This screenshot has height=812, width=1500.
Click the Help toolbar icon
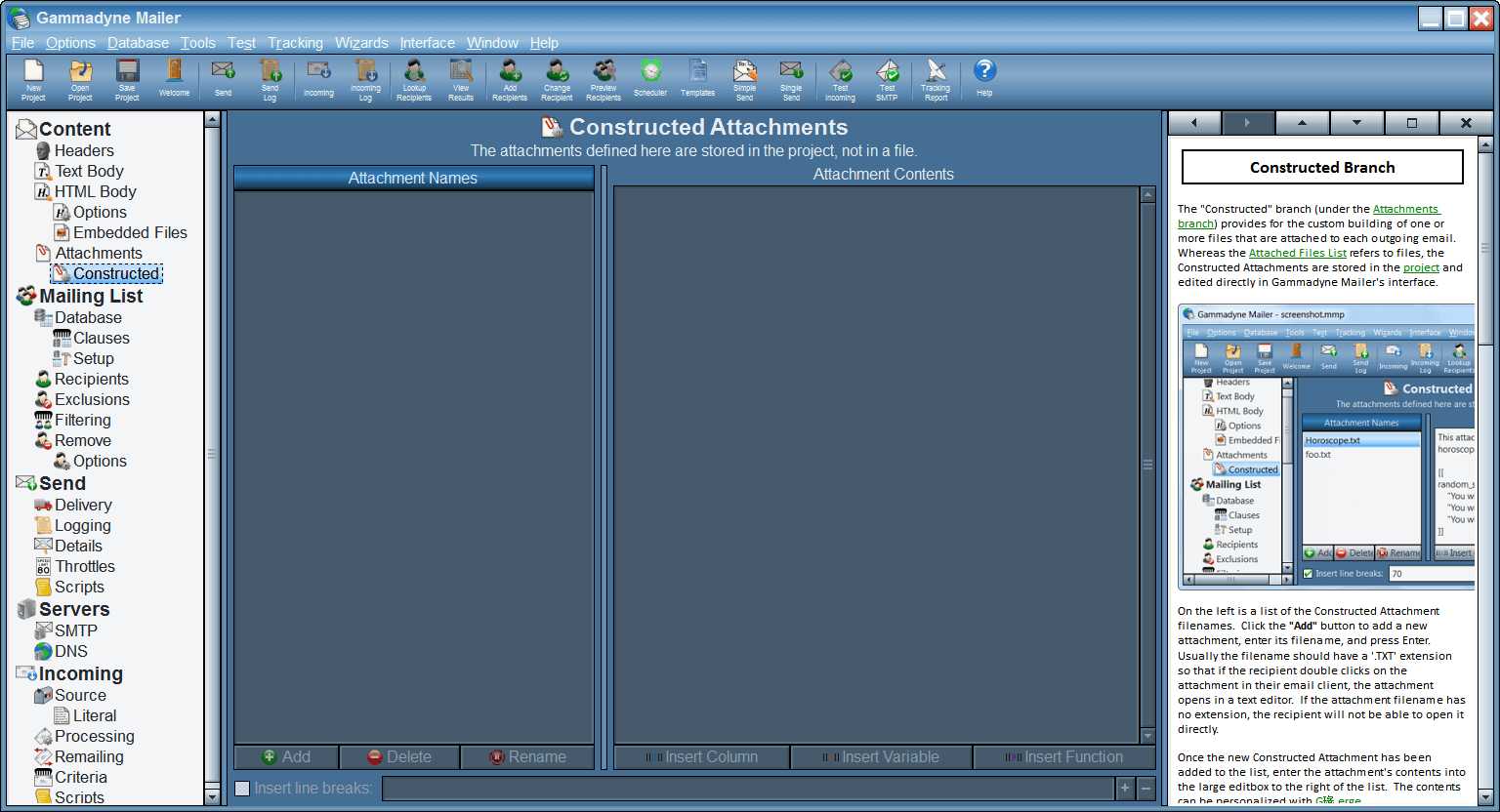pos(984,80)
